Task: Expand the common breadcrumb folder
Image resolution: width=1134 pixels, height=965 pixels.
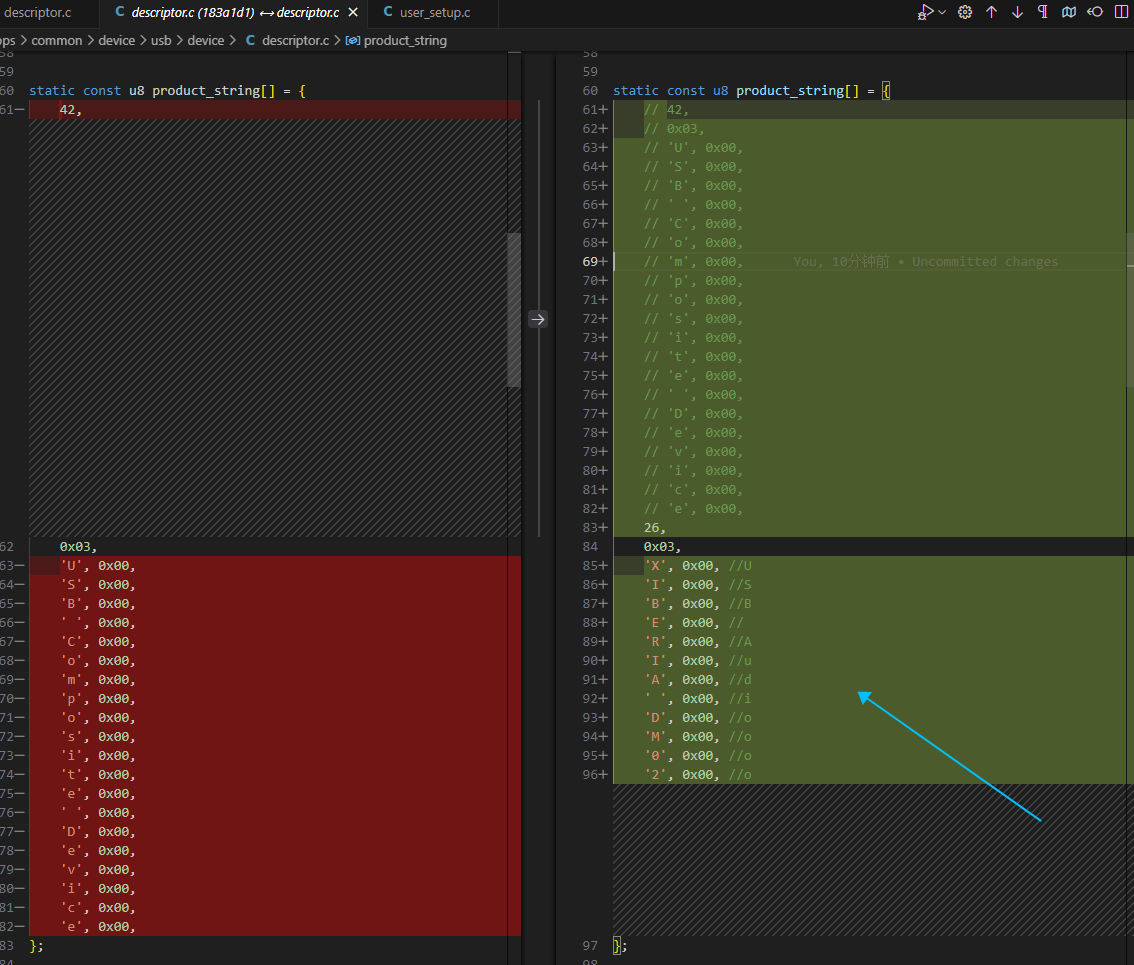Action: coord(56,41)
